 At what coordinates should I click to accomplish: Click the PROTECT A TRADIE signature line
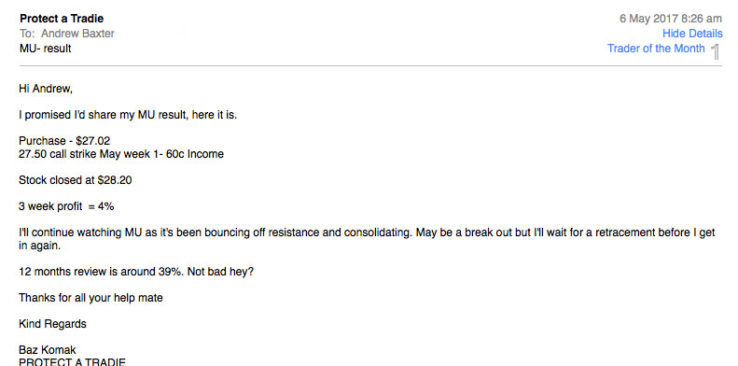72,362
